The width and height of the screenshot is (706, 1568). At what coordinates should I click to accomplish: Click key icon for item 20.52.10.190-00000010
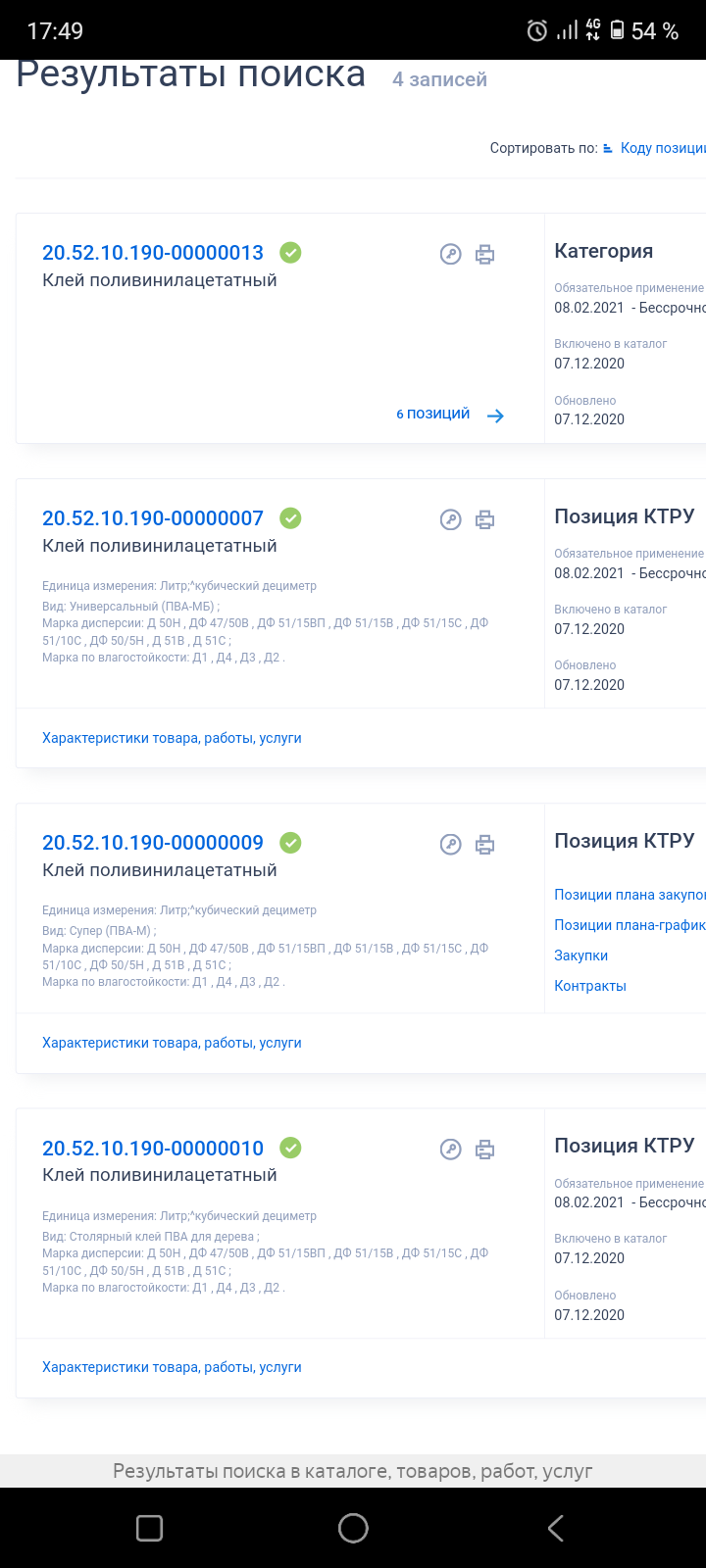click(450, 1150)
